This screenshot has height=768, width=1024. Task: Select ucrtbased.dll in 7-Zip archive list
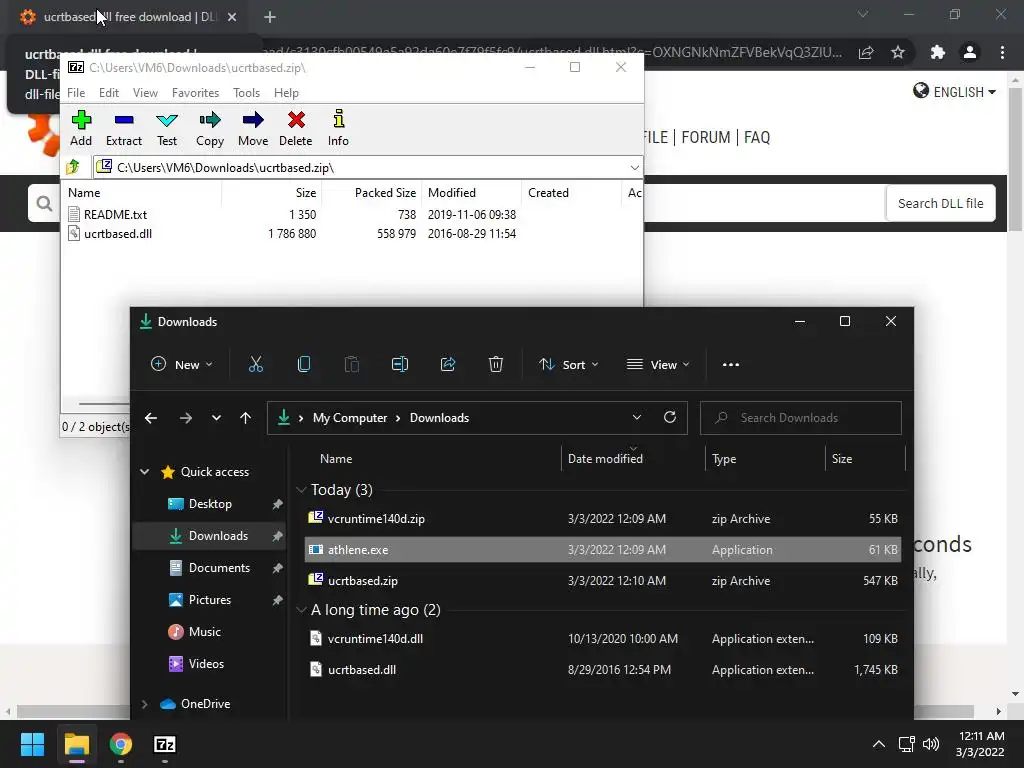(x=118, y=233)
